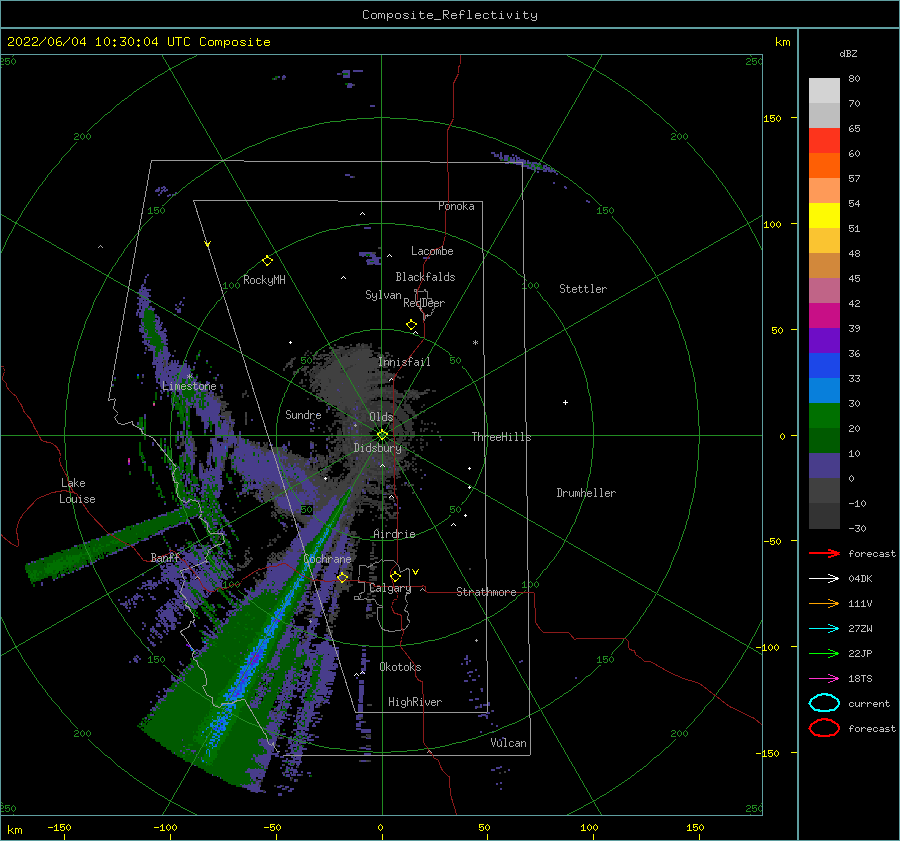Click the Airdrie label
The width and height of the screenshot is (900, 841).
click(x=394, y=534)
